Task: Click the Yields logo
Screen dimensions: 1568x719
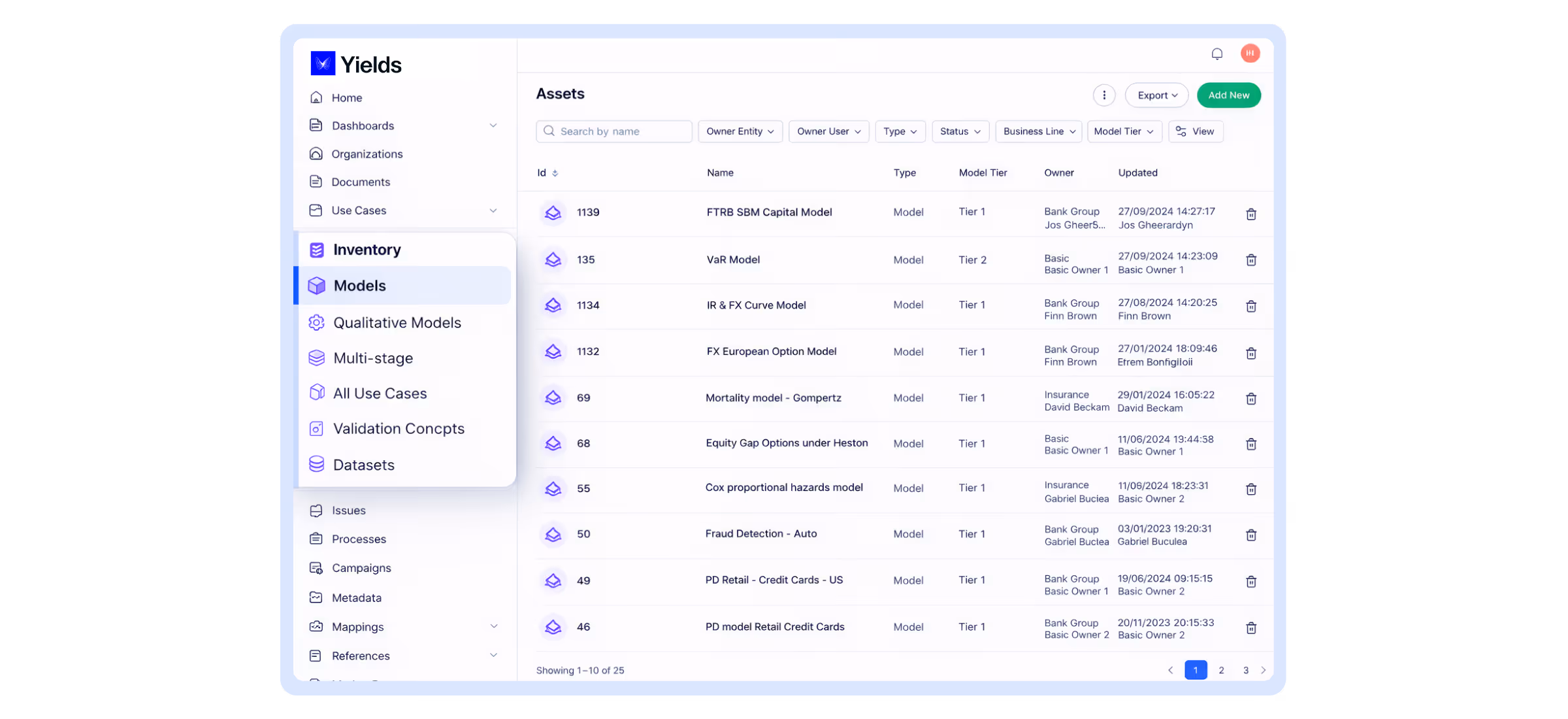Action: [x=356, y=64]
